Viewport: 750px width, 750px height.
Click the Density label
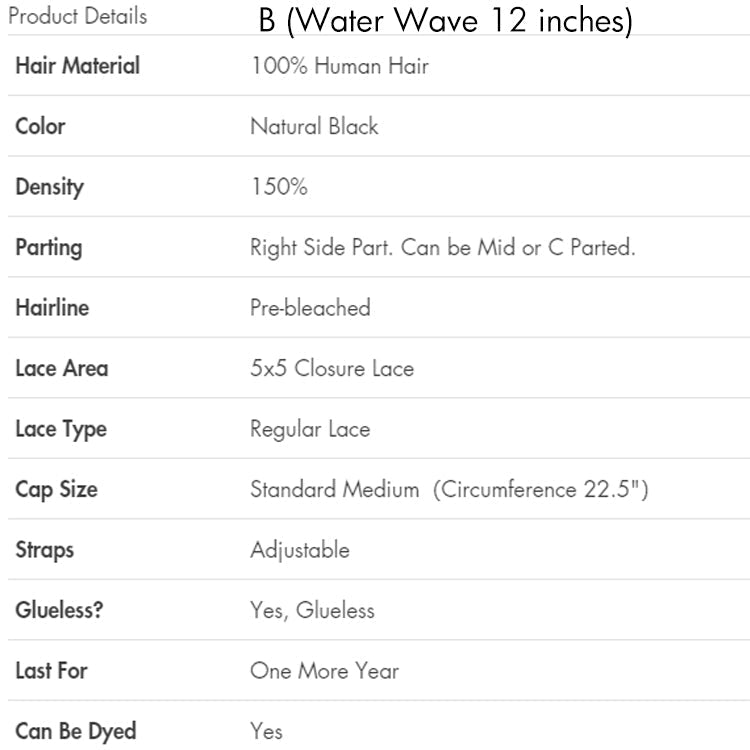pyautogui.click(x=50, y=188)
